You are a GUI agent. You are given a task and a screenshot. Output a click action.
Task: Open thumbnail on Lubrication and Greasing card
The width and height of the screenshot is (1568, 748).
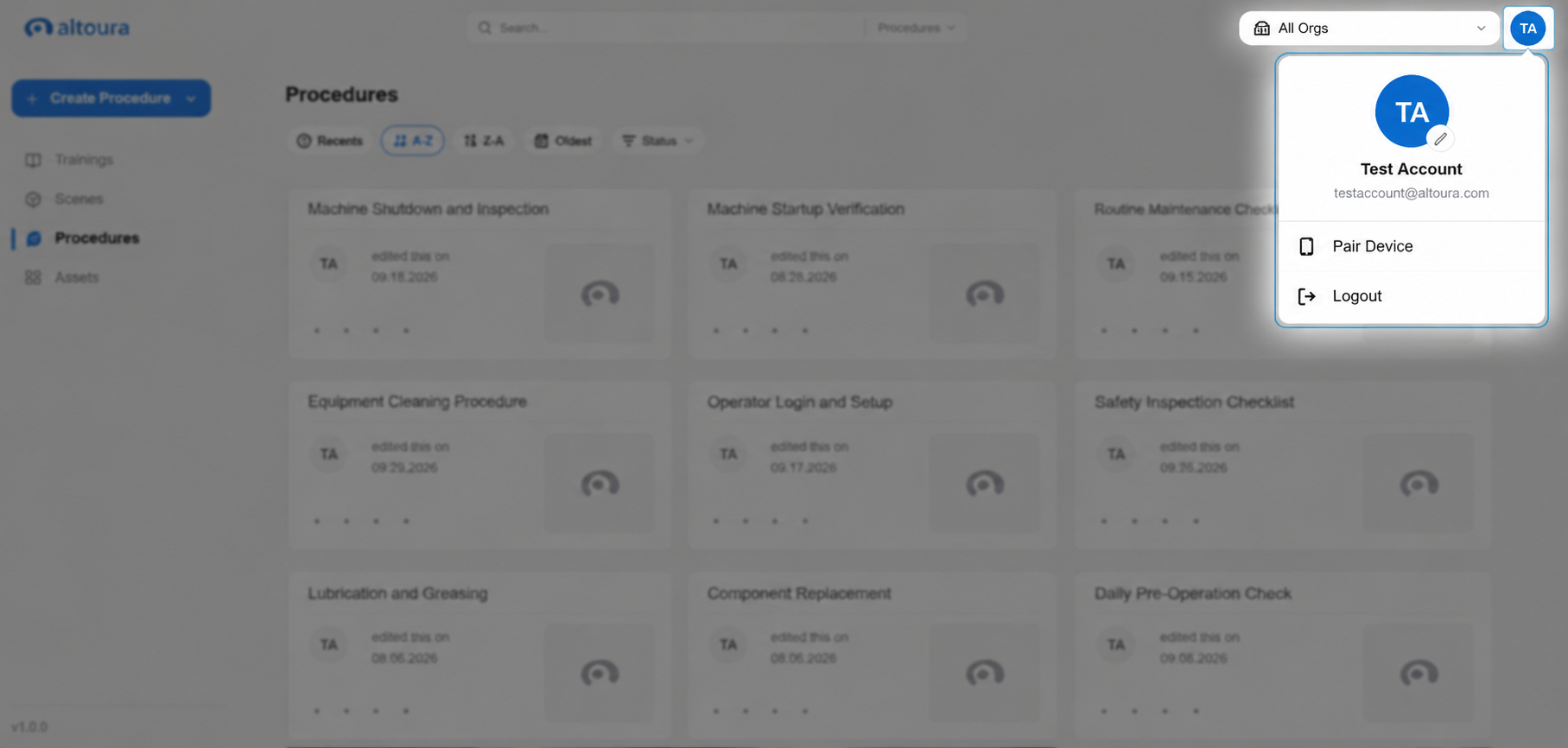click(x=600, y=674)
